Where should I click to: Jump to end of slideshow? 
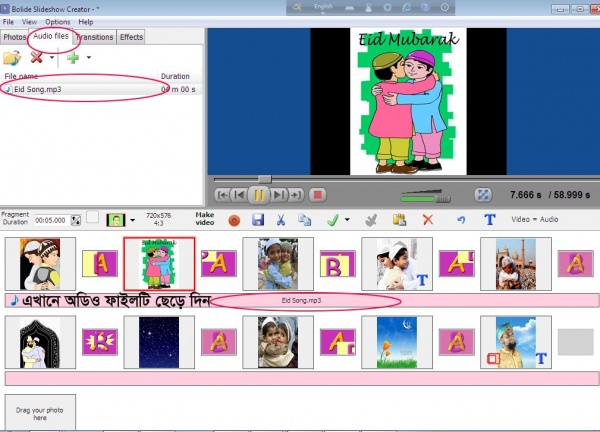[295, 195]
